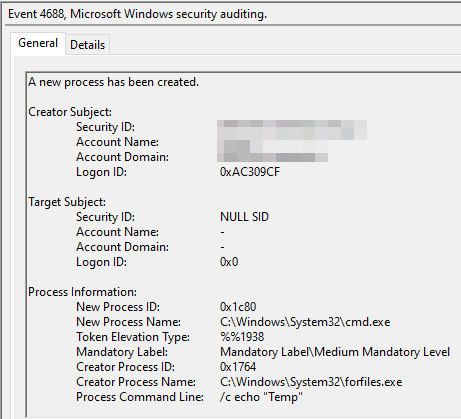
Task: Click the Target Logon ID value 0x0
Action: click(229, 262)
